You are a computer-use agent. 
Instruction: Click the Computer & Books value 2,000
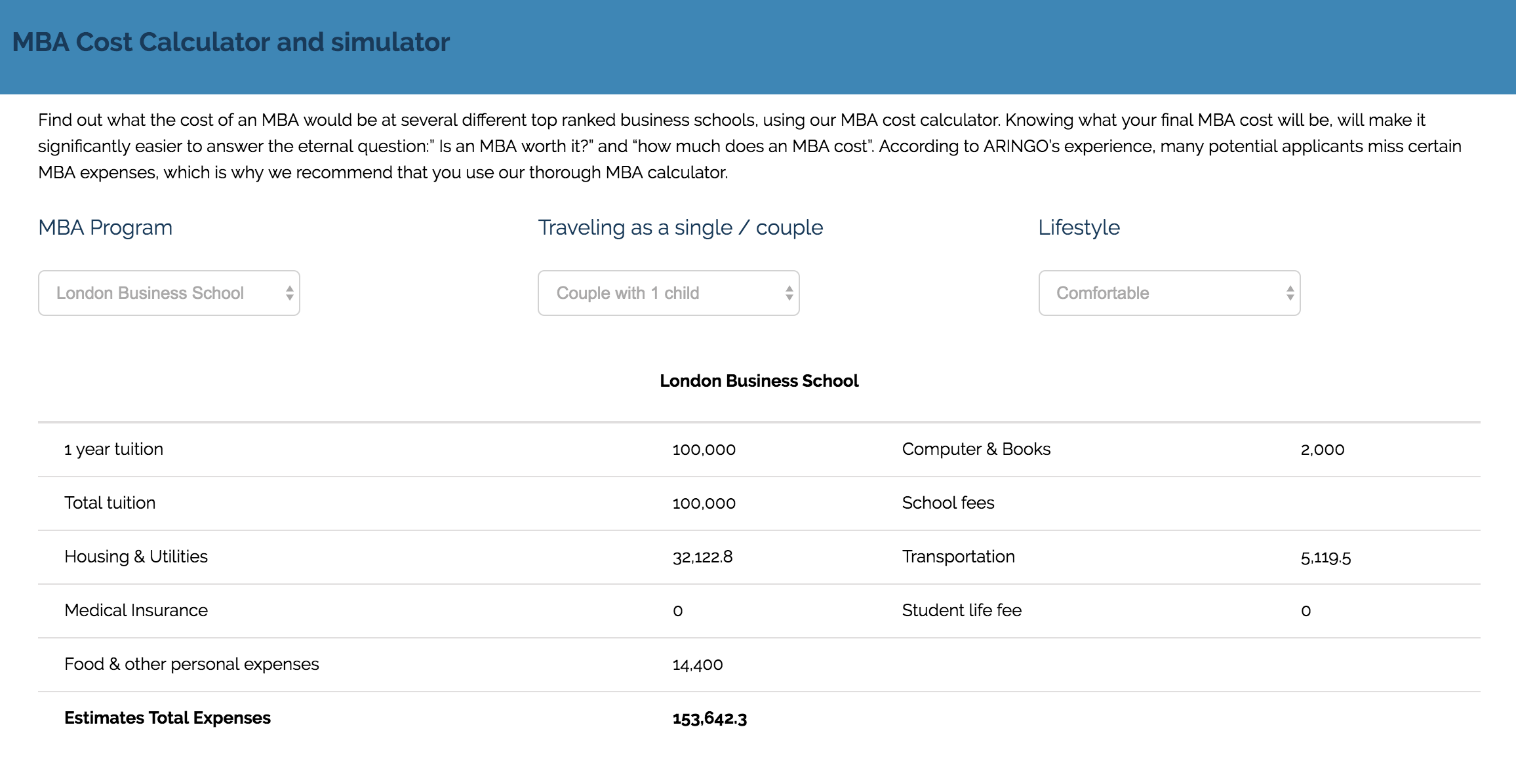click(x=1323, y=450)
